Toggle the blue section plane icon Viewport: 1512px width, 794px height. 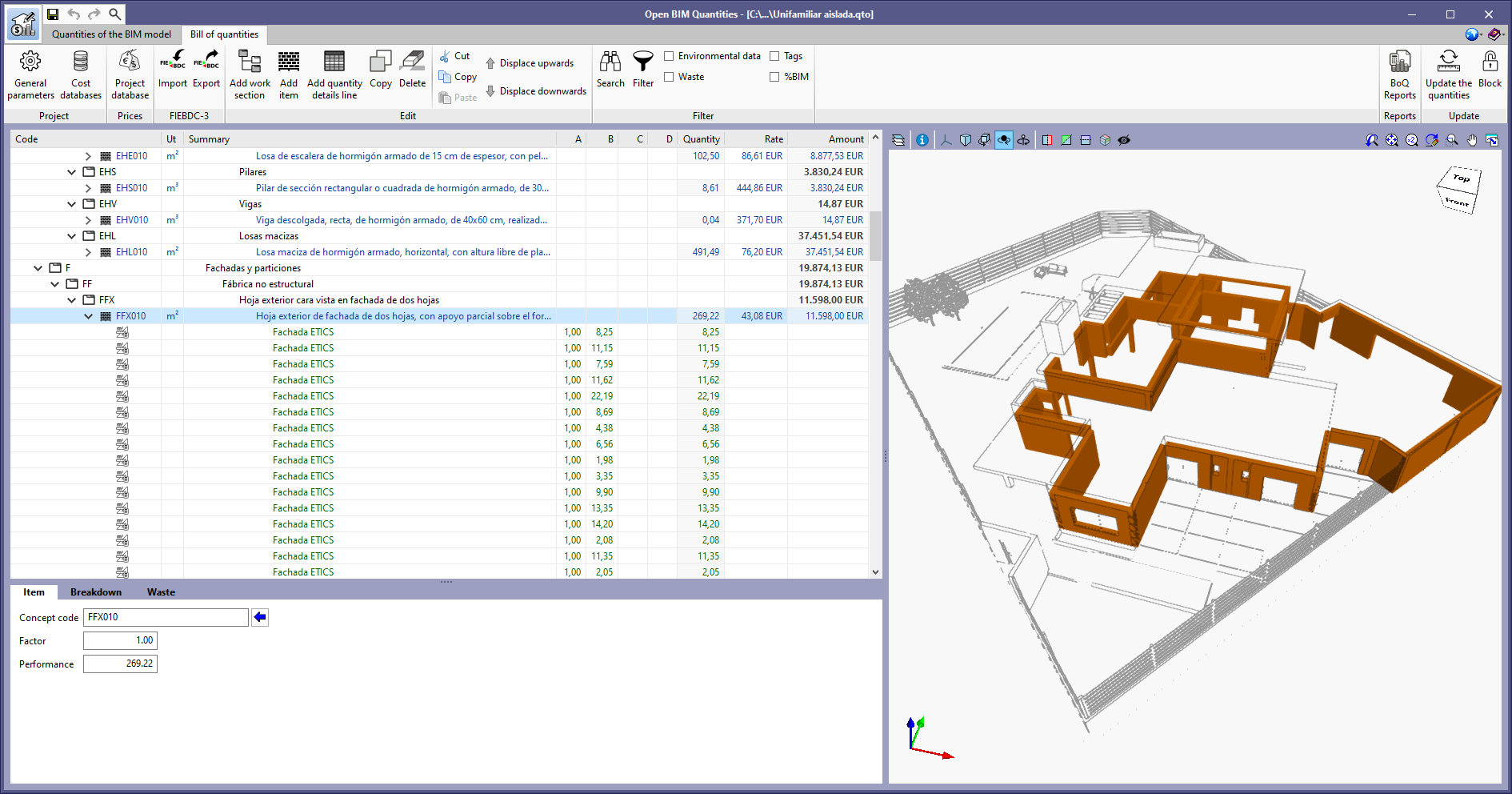click(1086, 140)
